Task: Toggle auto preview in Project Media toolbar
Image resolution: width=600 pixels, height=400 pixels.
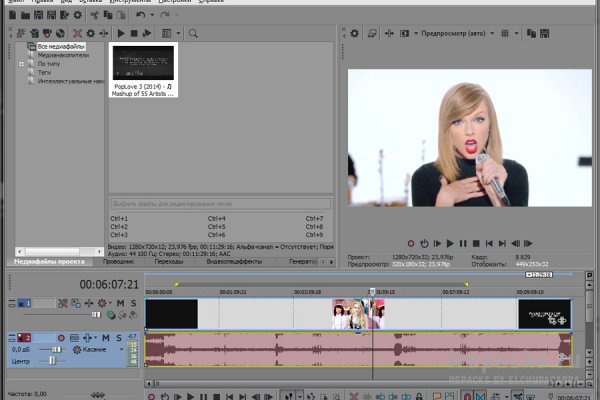Action: click(147, 33)
